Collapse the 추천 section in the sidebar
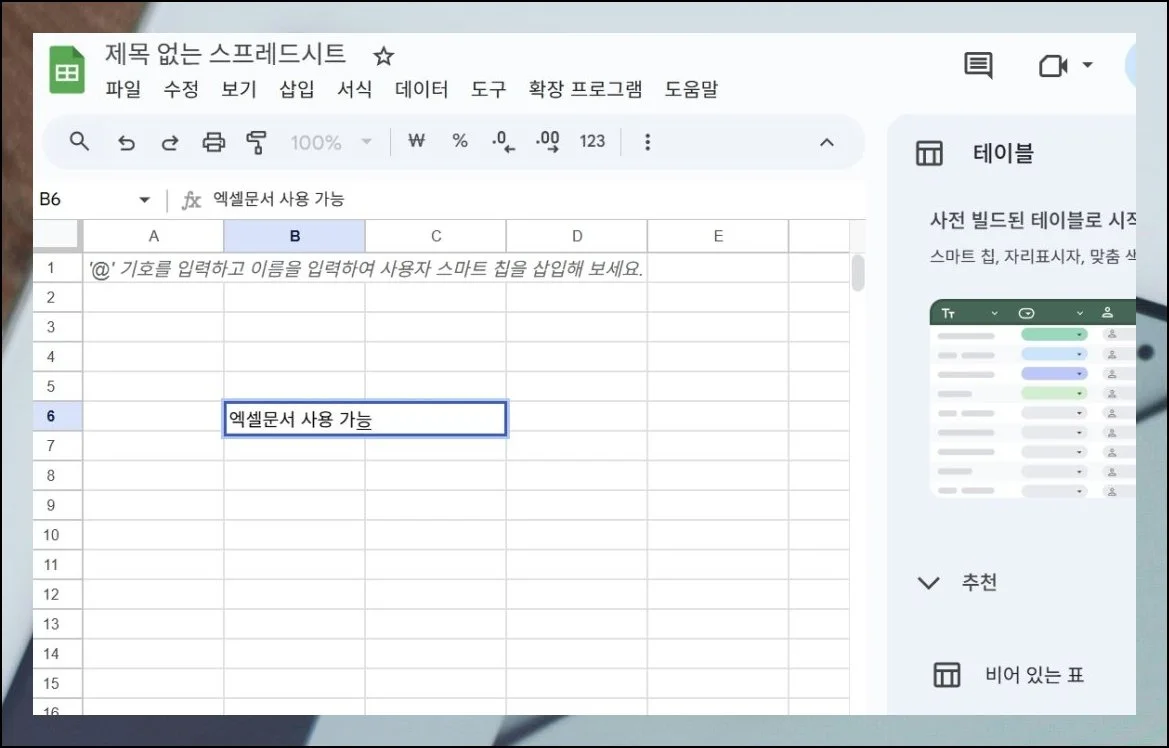 pos(929,583)
